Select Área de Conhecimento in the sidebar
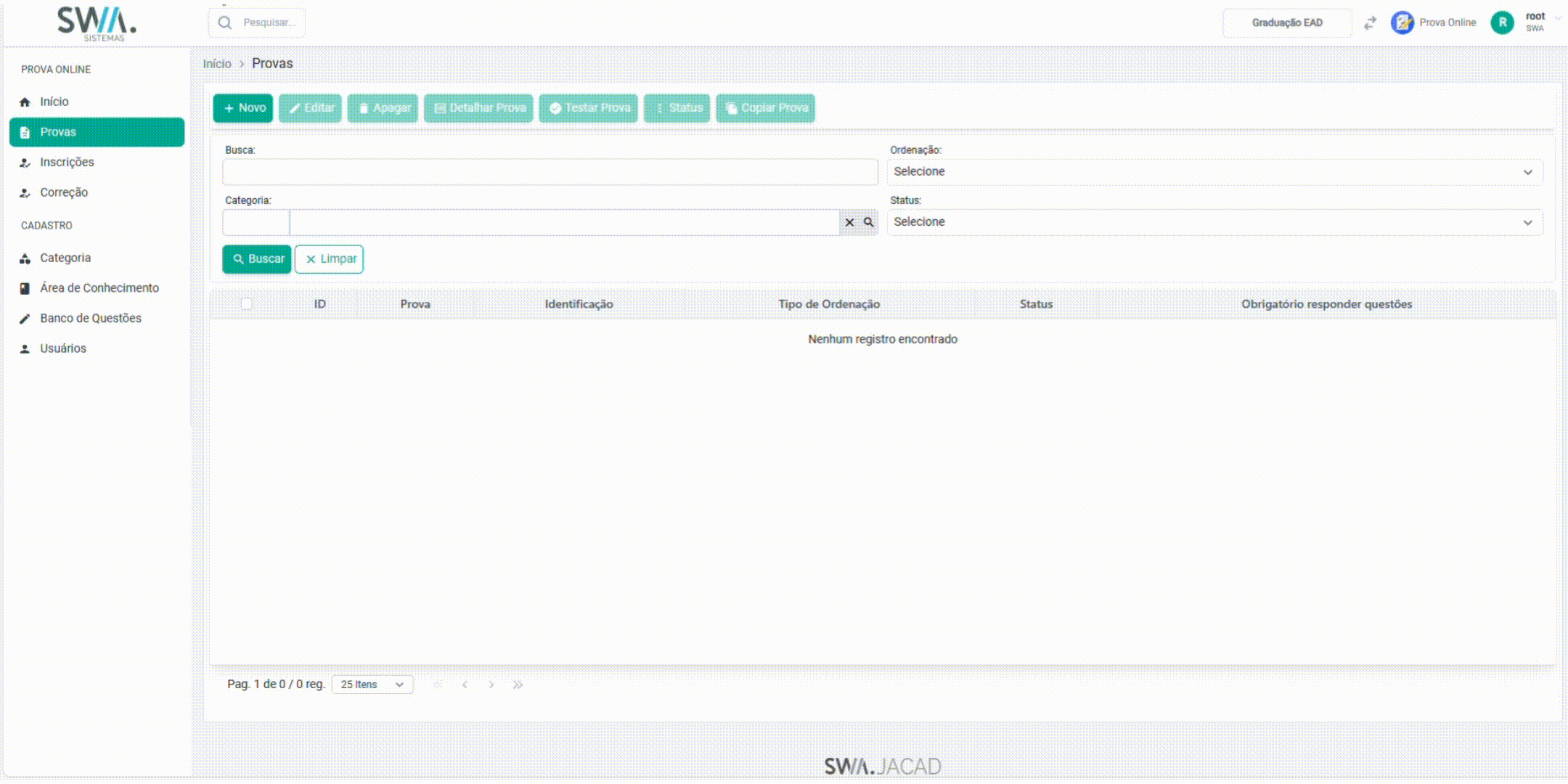 [99, 288]
